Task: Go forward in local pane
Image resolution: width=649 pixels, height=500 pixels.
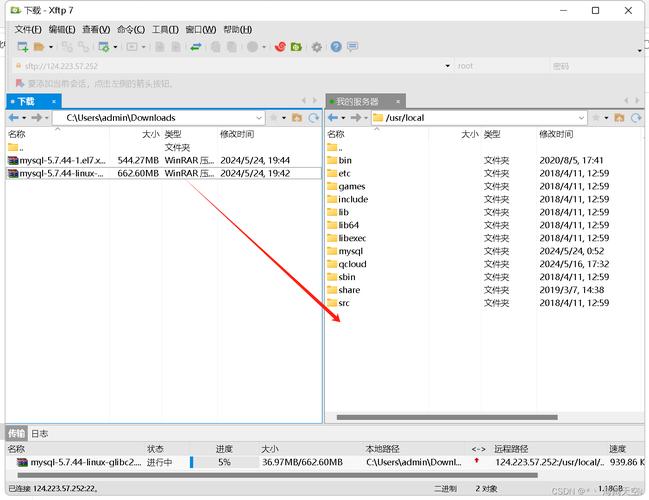Action: tap(36, 118)
